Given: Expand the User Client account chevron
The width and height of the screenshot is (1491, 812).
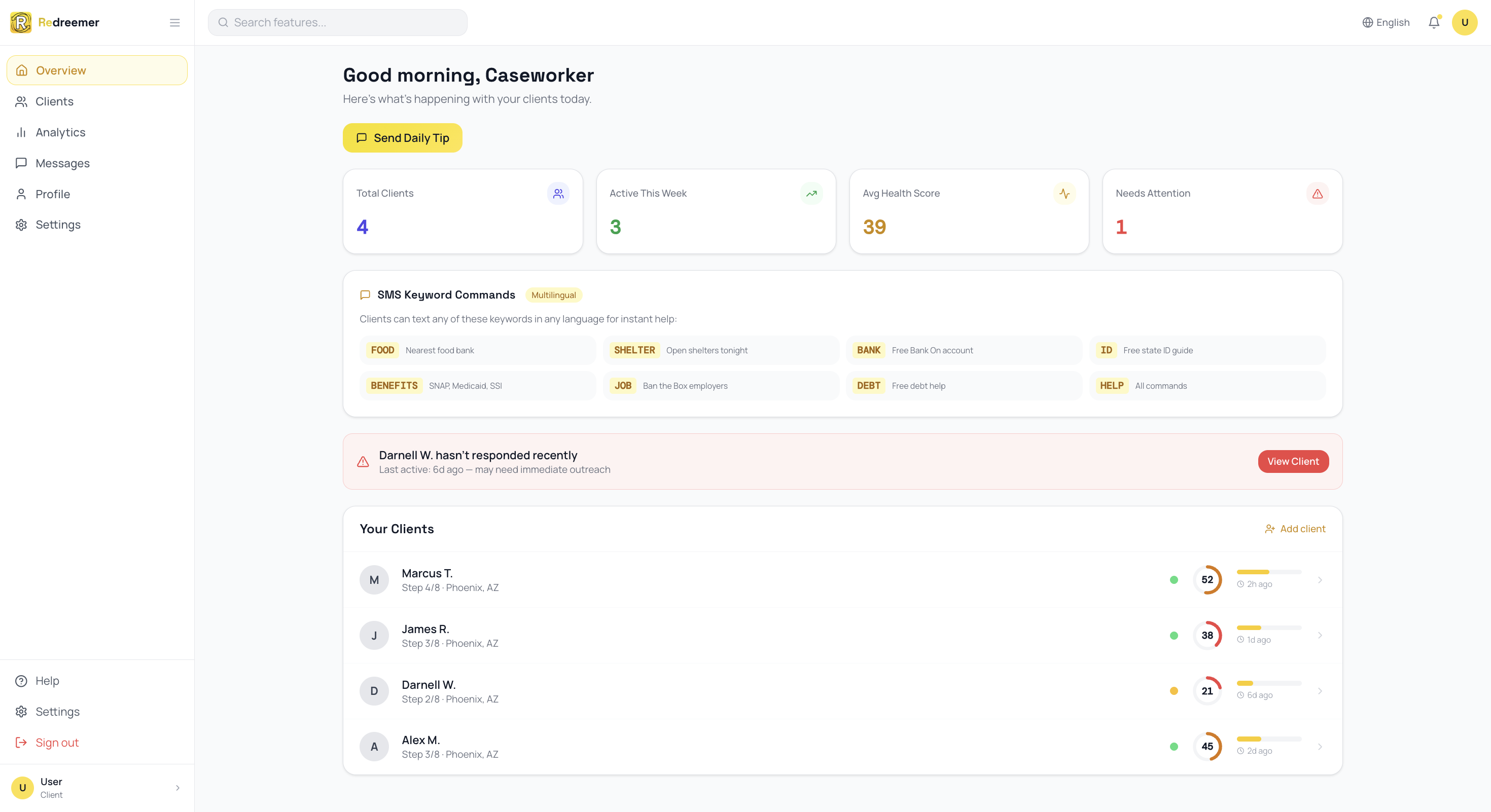Looking at the screenshot, I should tap(177, 788).
